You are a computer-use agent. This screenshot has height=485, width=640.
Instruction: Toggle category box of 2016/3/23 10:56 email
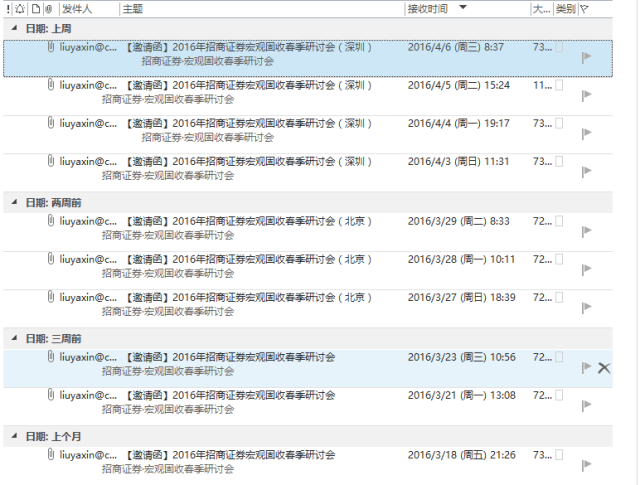(560, 357)
